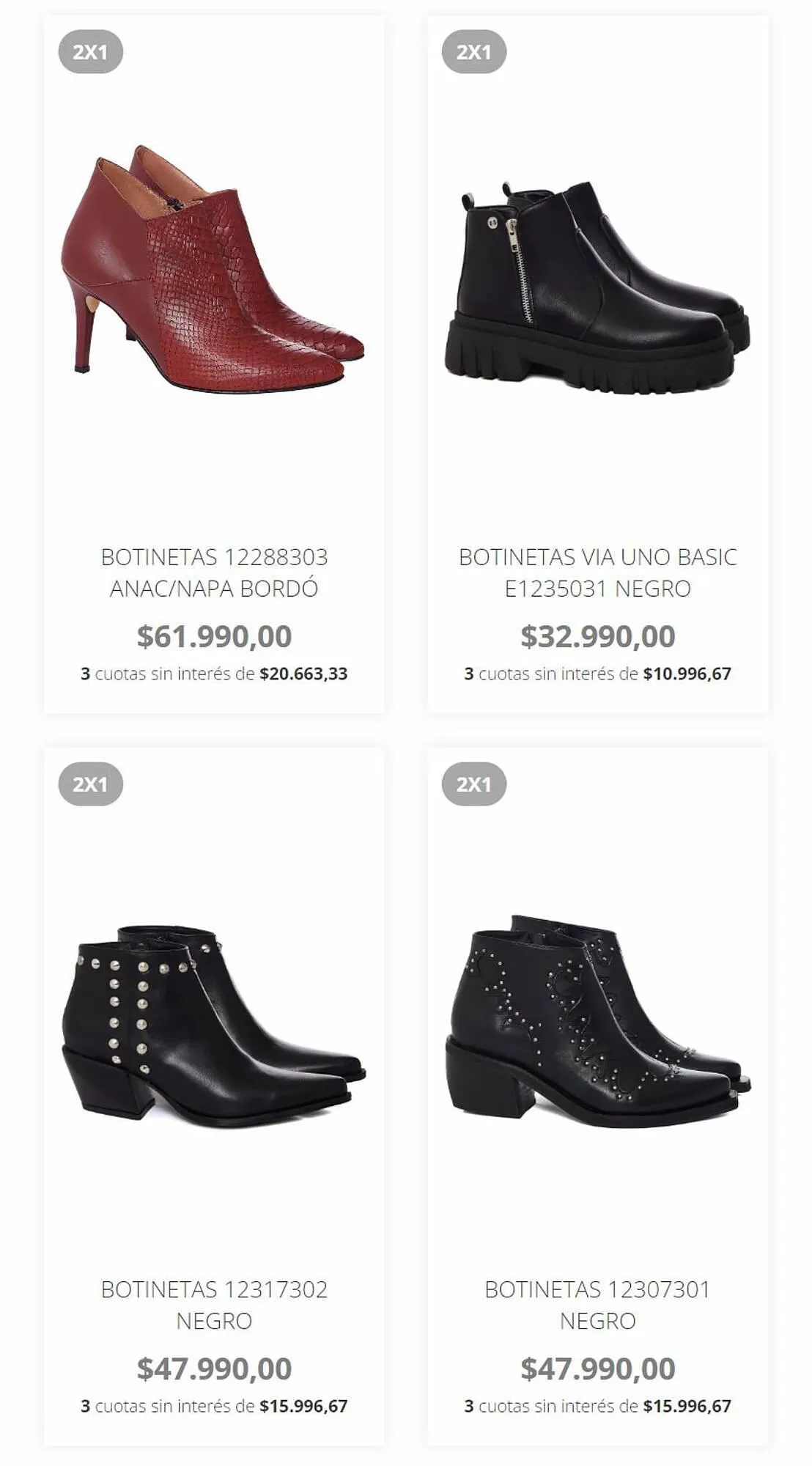Screen dimensions: 812x1466
Task: Open Botinetas 12307301 Negro product title
Action: pyautogui.click(x=597, y=1305)
